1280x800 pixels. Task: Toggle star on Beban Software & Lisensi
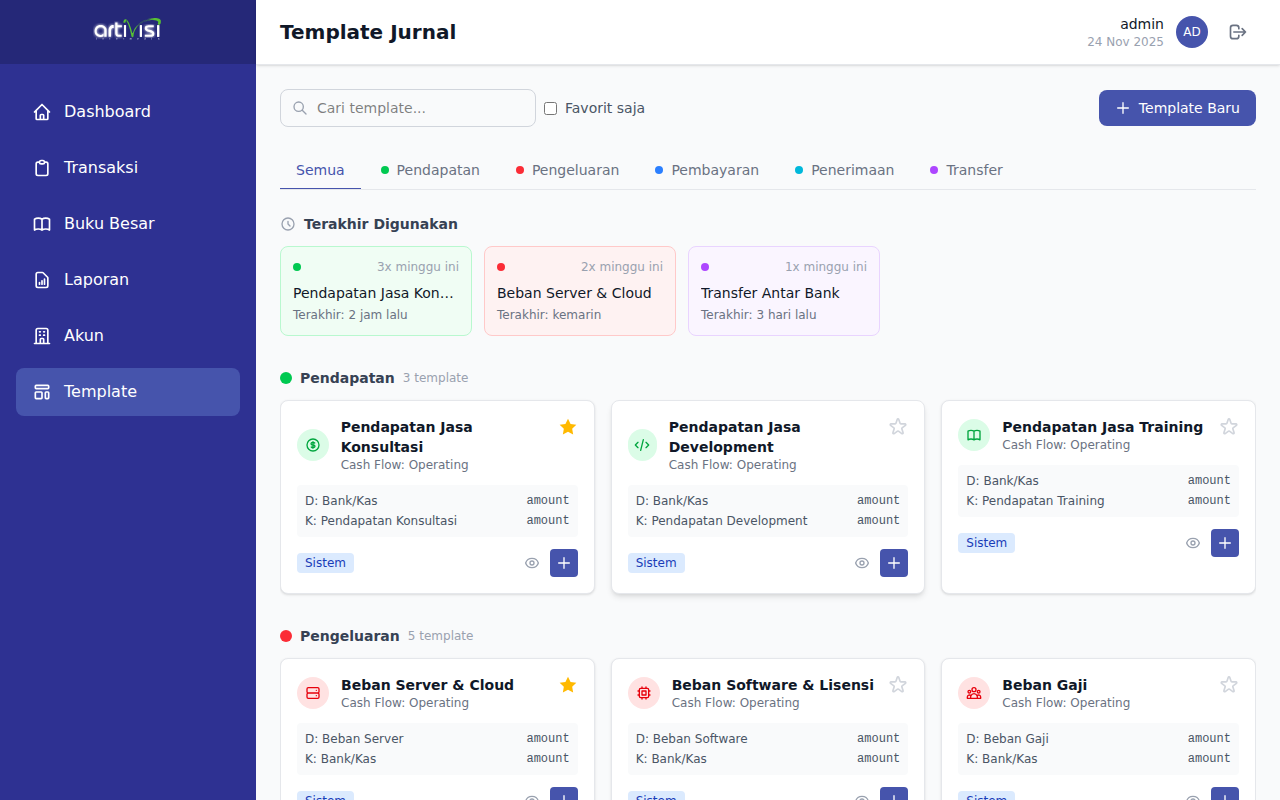pyautogui.click(x=898, y=685)
